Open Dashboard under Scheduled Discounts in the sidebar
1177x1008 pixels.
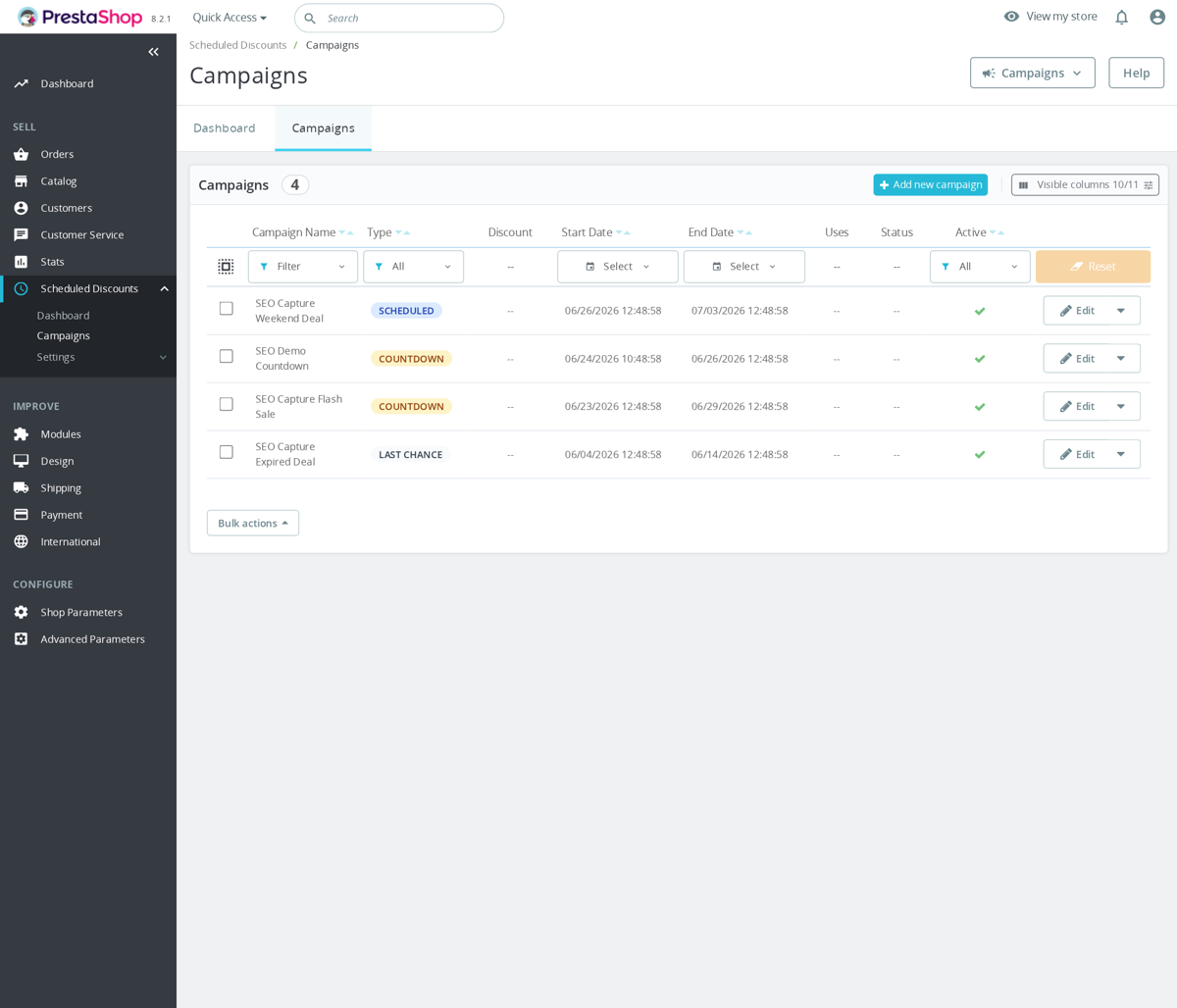(x=63, y=316)
